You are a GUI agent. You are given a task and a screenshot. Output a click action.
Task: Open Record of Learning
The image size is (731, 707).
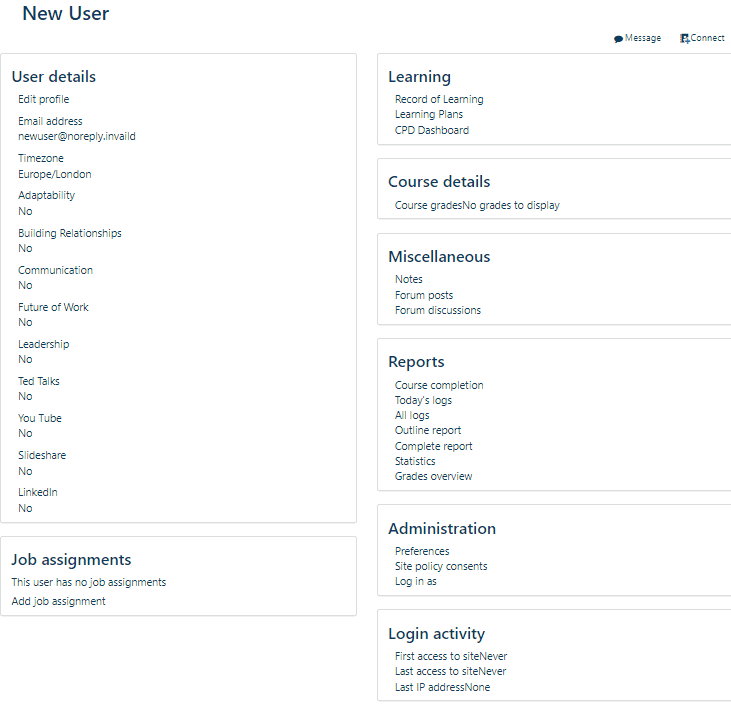point(439,99)
